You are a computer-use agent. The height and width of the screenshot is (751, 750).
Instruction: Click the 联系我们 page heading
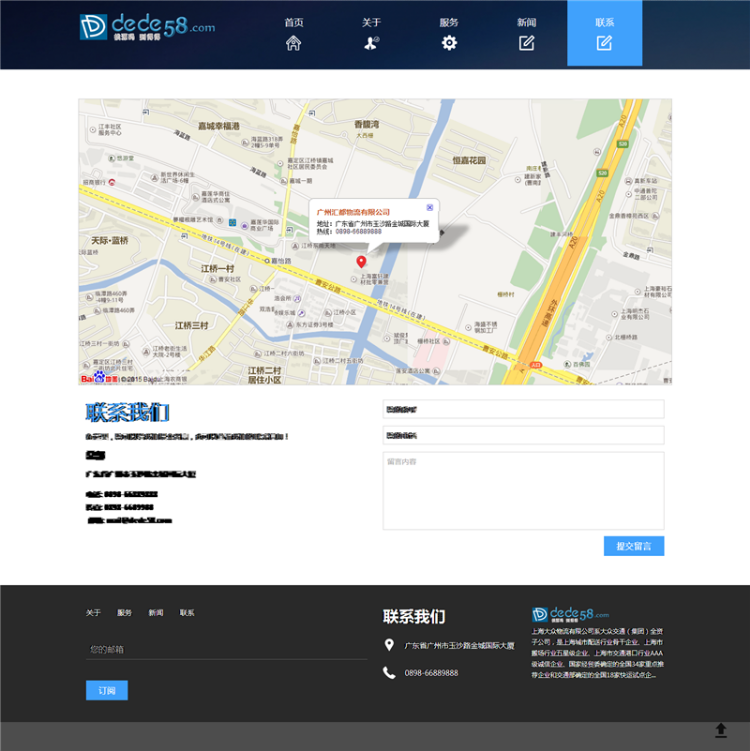pyautogui.click(x=127, y=412)
